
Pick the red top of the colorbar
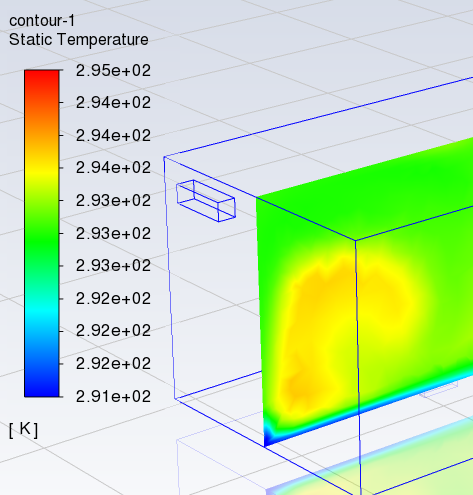click(42, 77)
